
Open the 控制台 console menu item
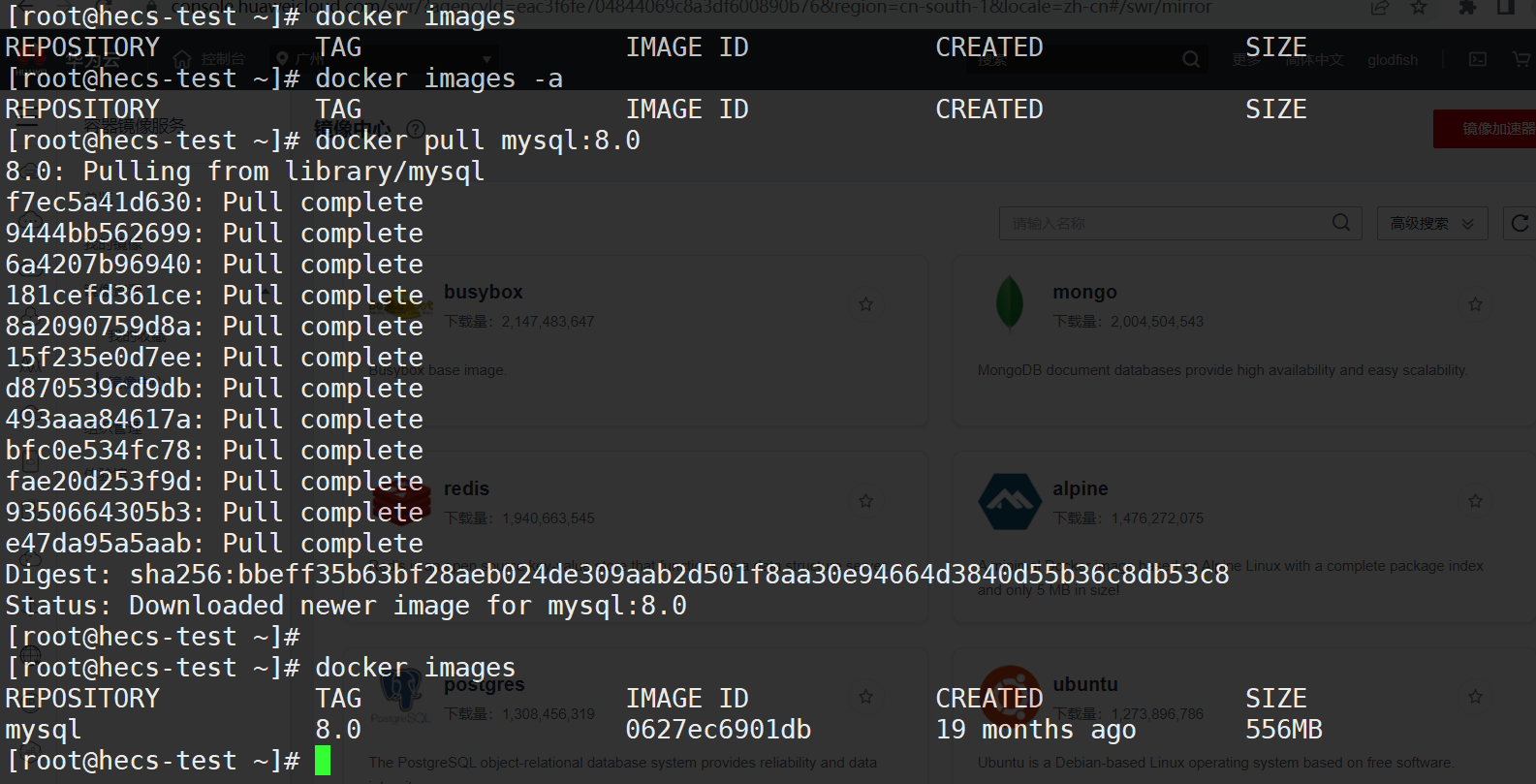[x=211, y=60]
